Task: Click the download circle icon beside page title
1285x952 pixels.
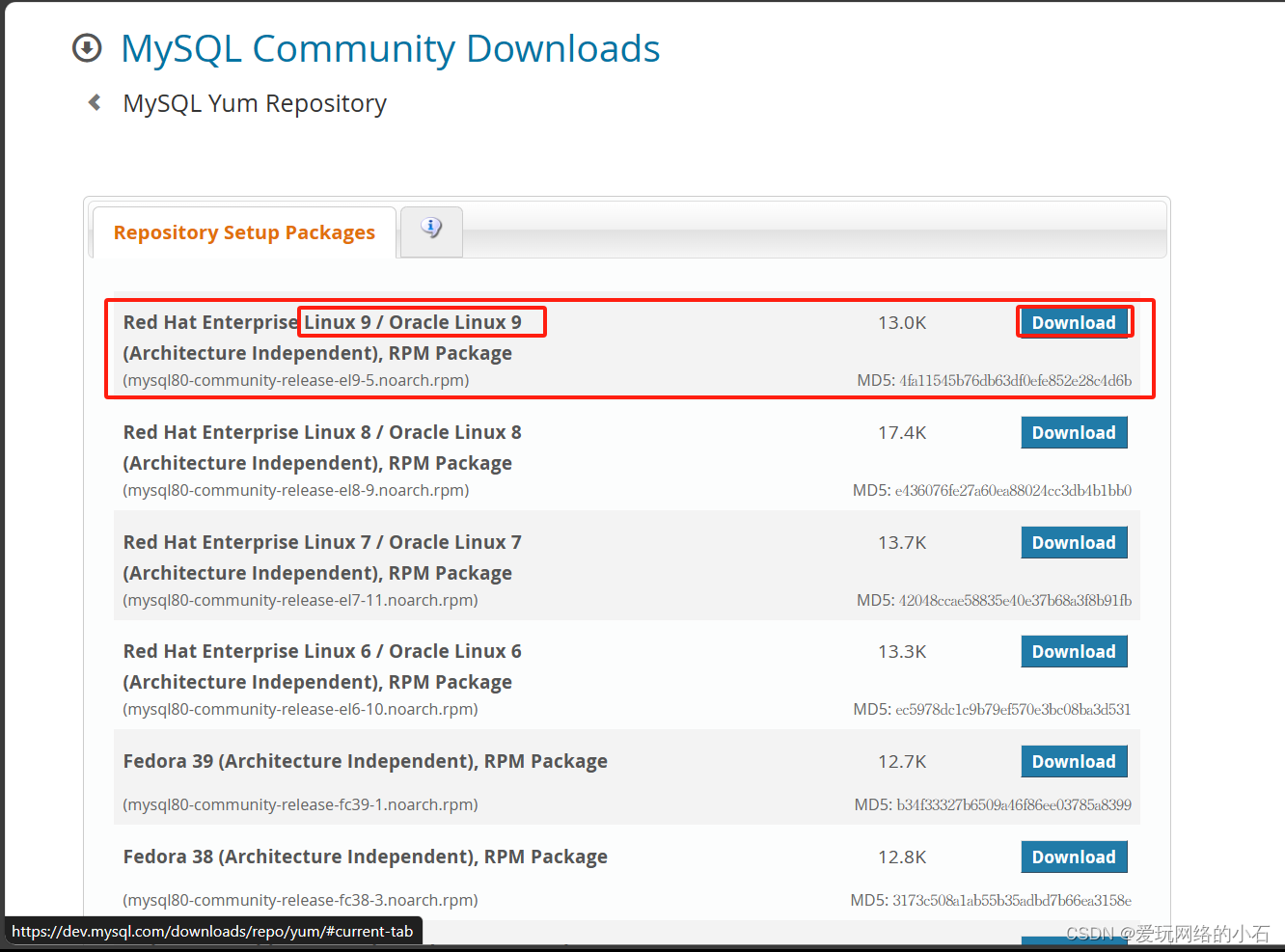Action: [87, 47]
